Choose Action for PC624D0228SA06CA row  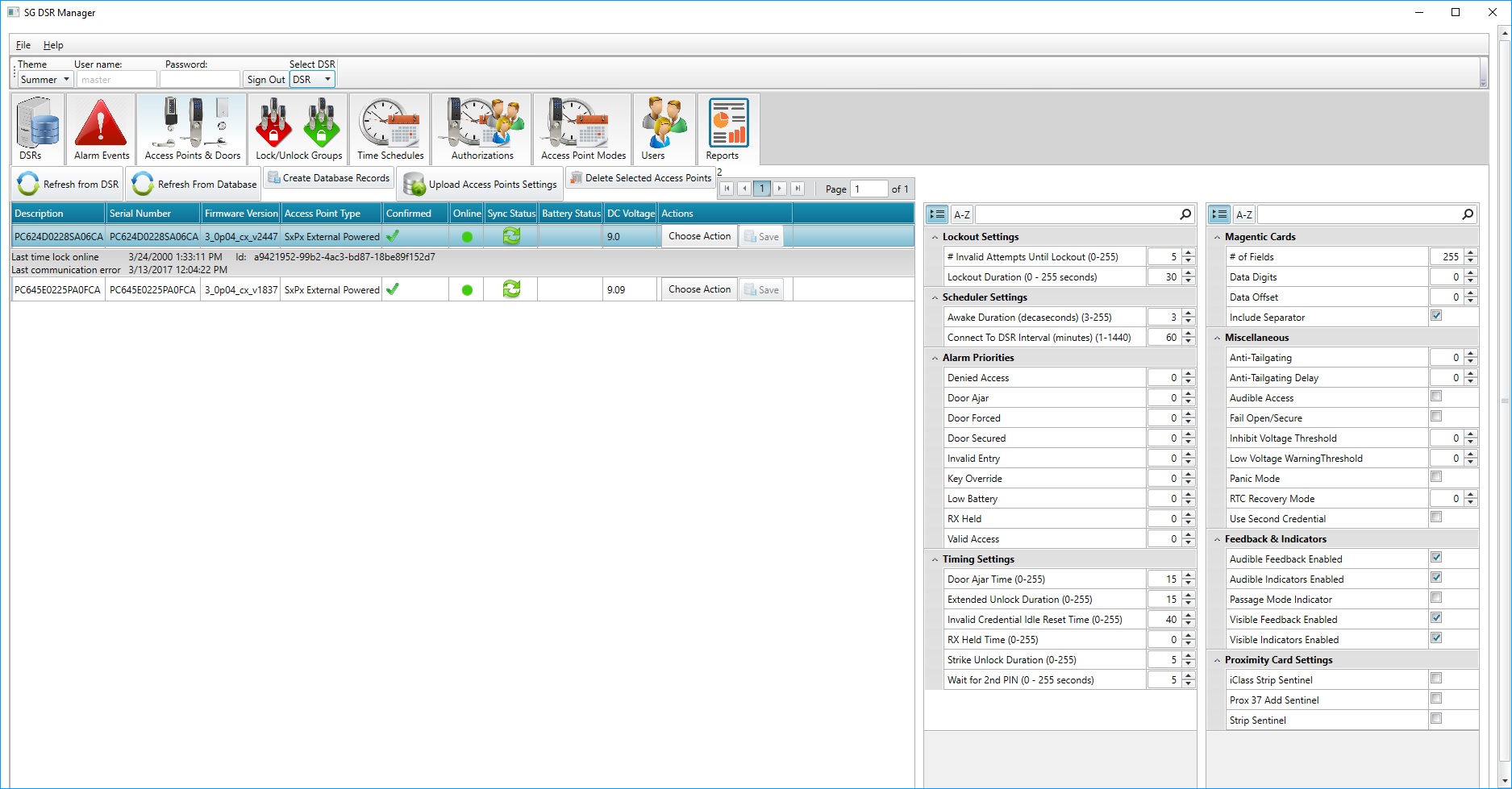699,236
